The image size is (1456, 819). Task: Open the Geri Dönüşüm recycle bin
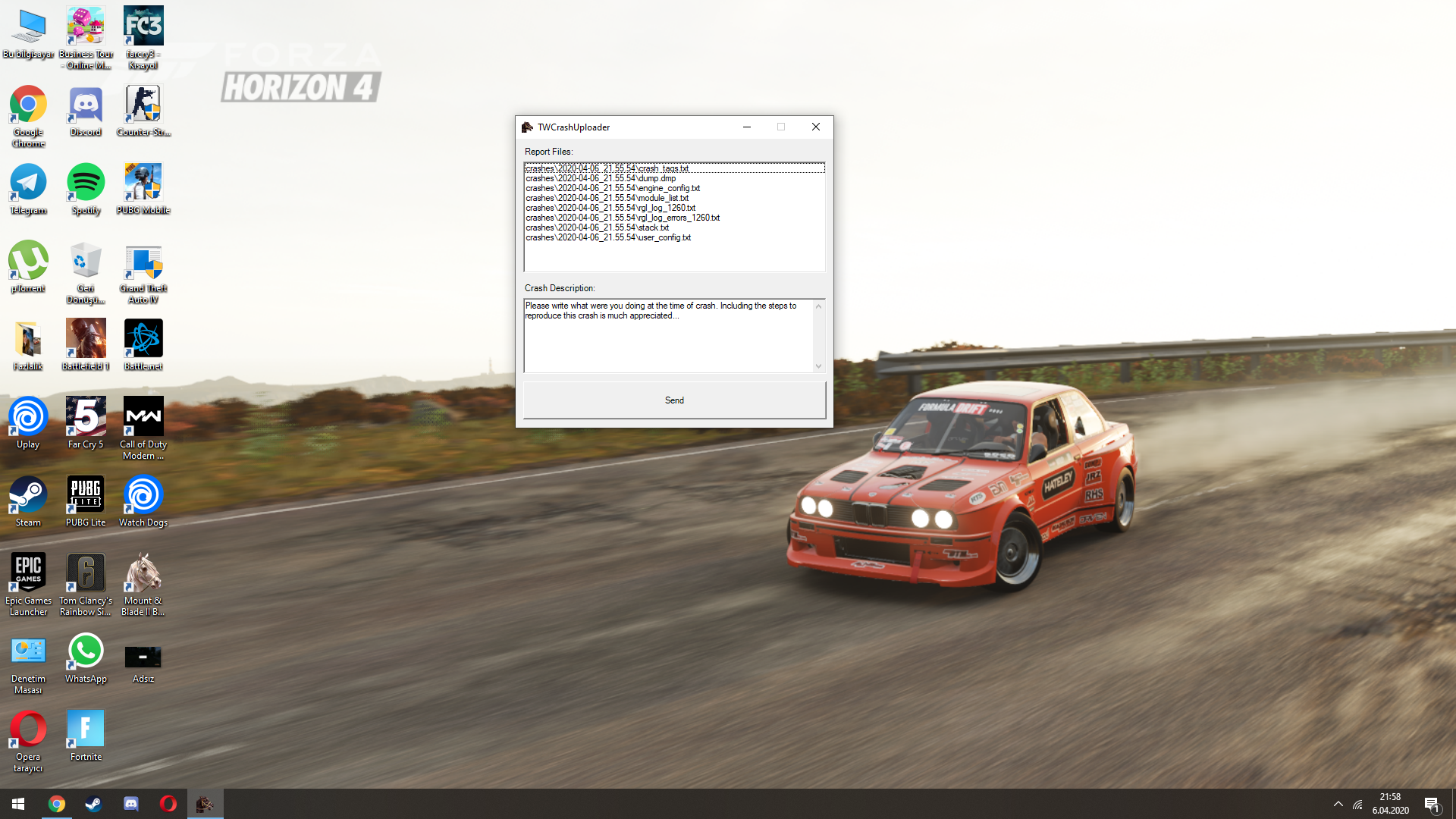[86, 272]
